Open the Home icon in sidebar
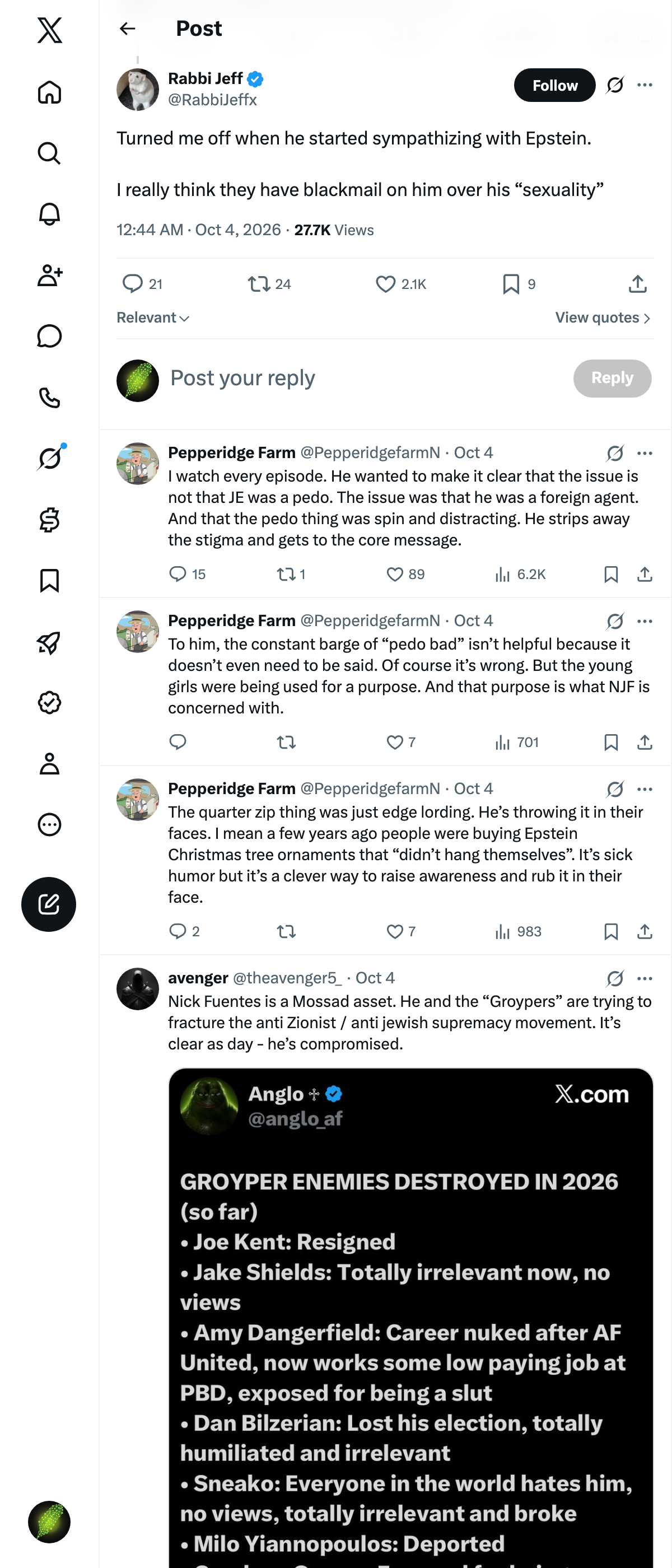 click(x=49, y=92)
